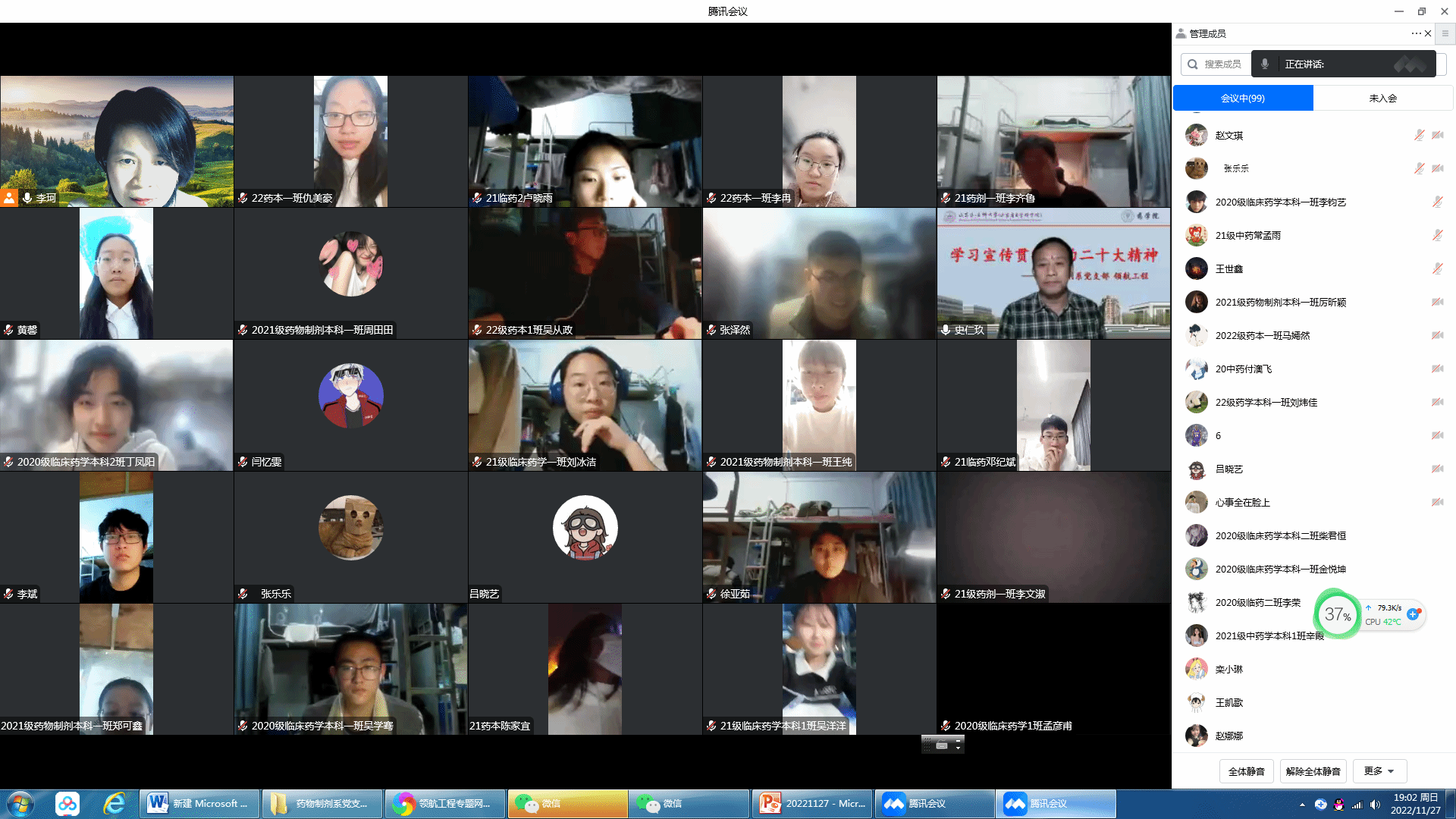Screen dimensions: 1456x819
Task: Click the microphone icon in the speaking indicator
Action: point(1265,64)
